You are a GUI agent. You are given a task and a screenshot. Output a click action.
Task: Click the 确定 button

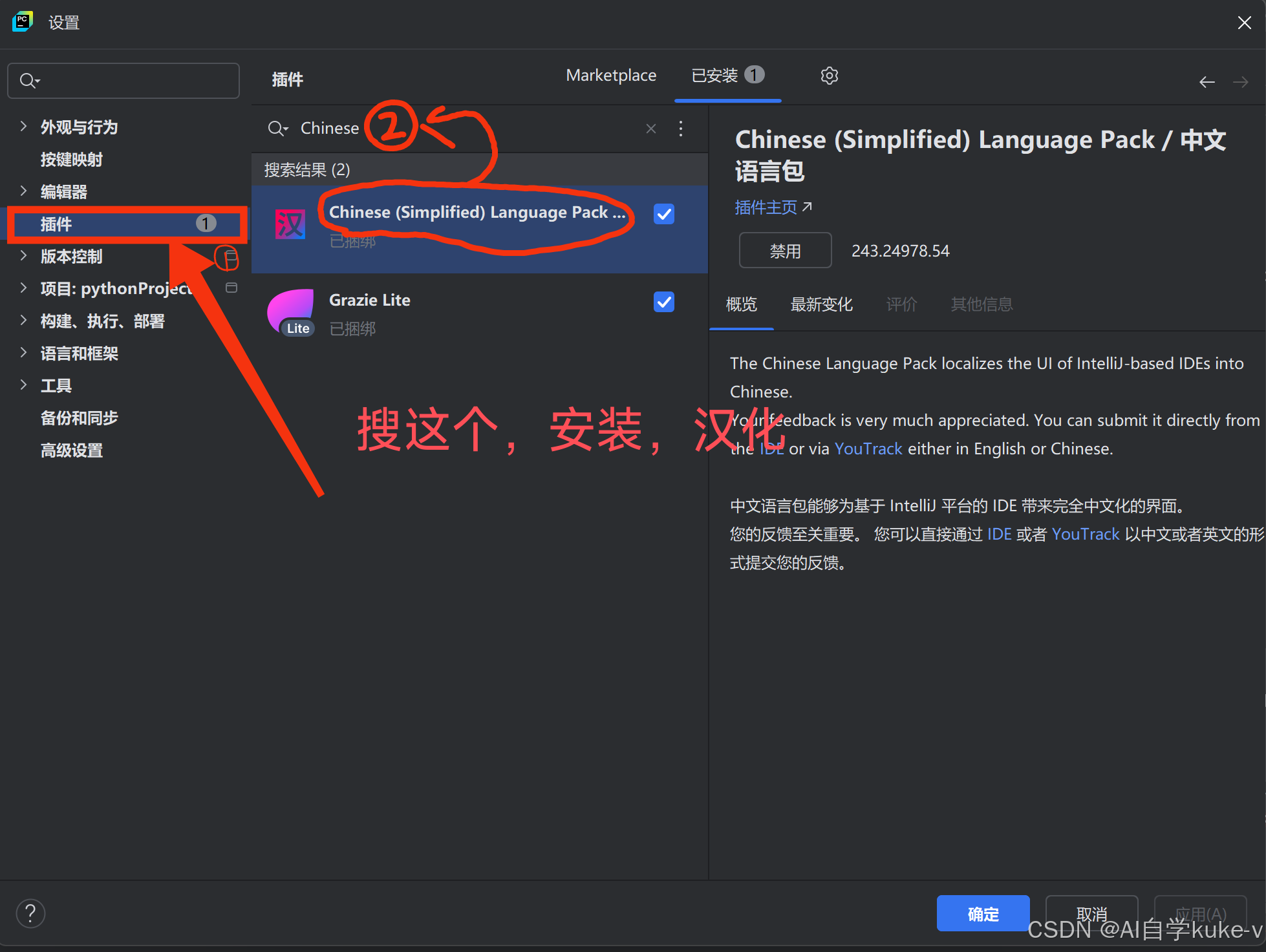[x=982, y=913]
